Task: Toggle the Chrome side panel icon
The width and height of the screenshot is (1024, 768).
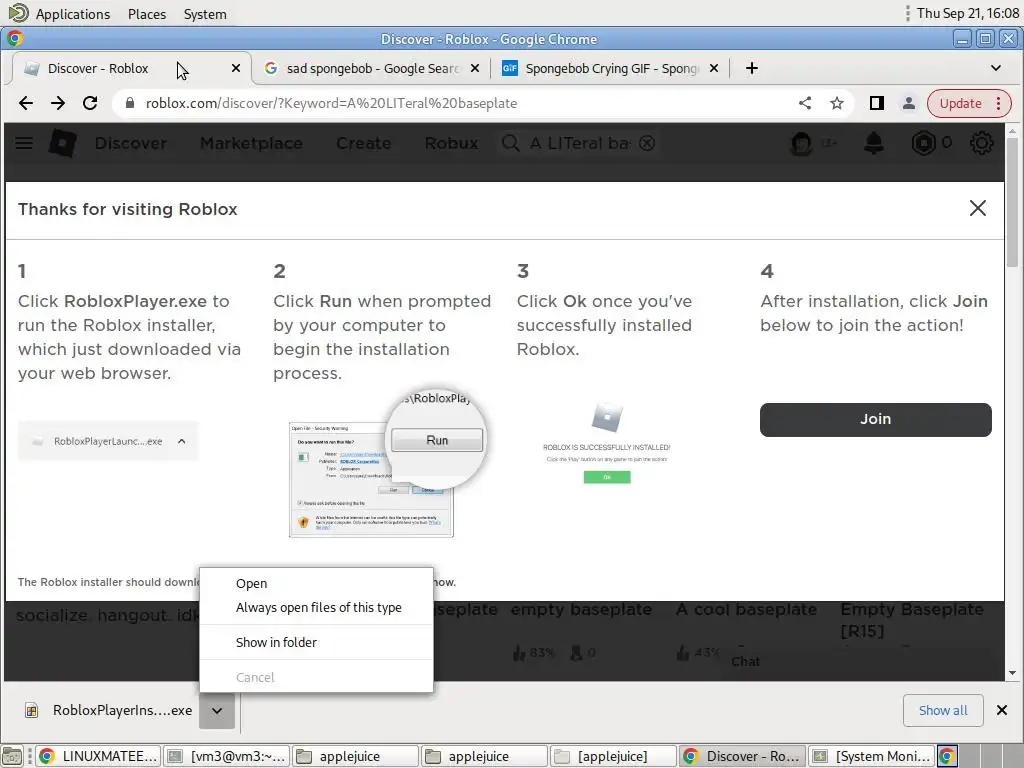Action: click(876, 103)
